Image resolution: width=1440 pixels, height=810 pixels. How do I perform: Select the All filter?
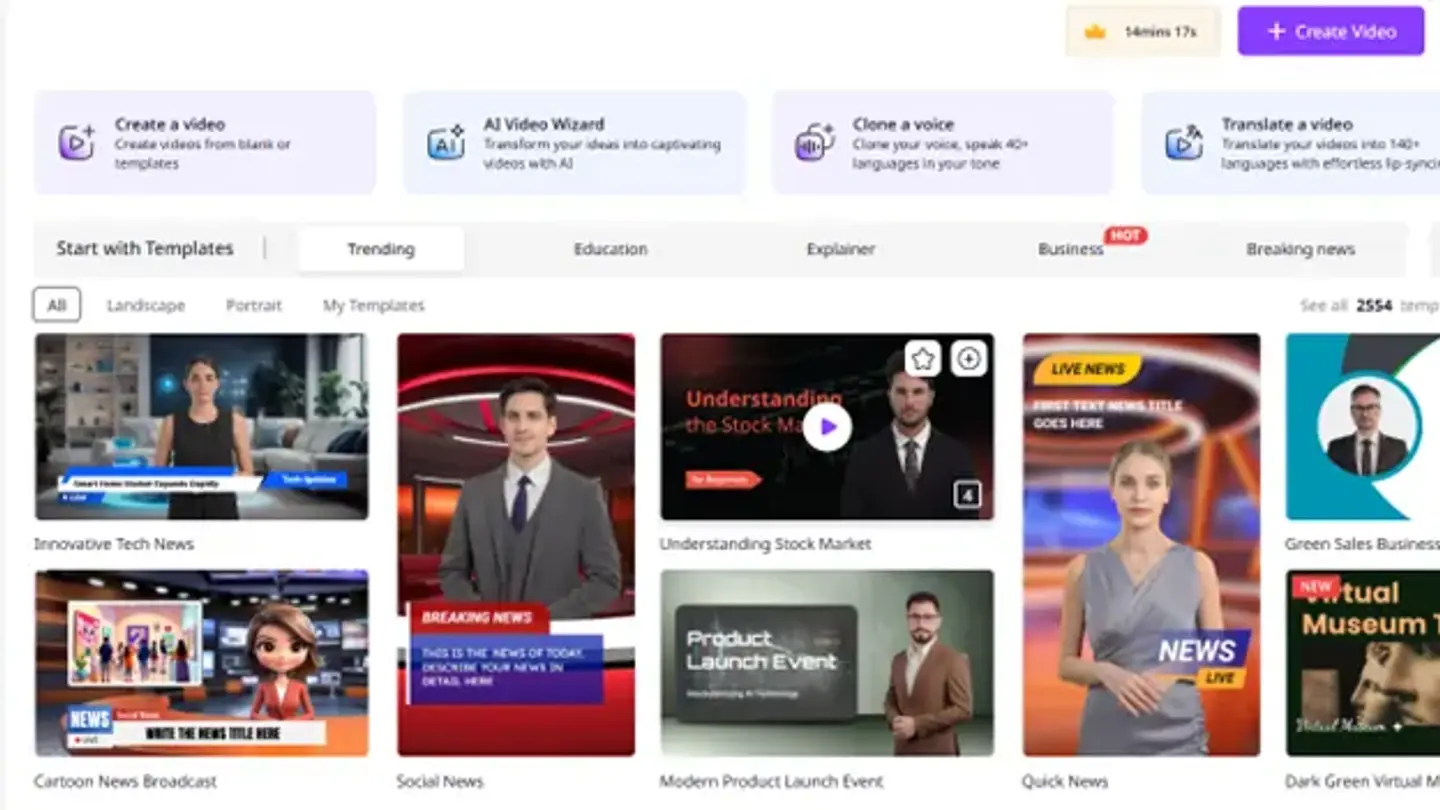pyautogui.click(x=57, y=305)
